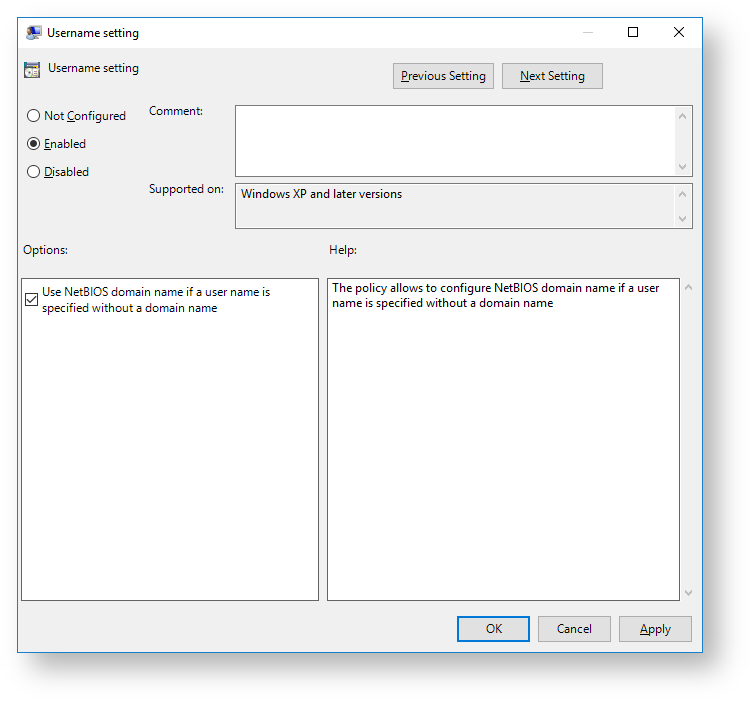Click the Supported on scroll down arrow

[684, 218]
